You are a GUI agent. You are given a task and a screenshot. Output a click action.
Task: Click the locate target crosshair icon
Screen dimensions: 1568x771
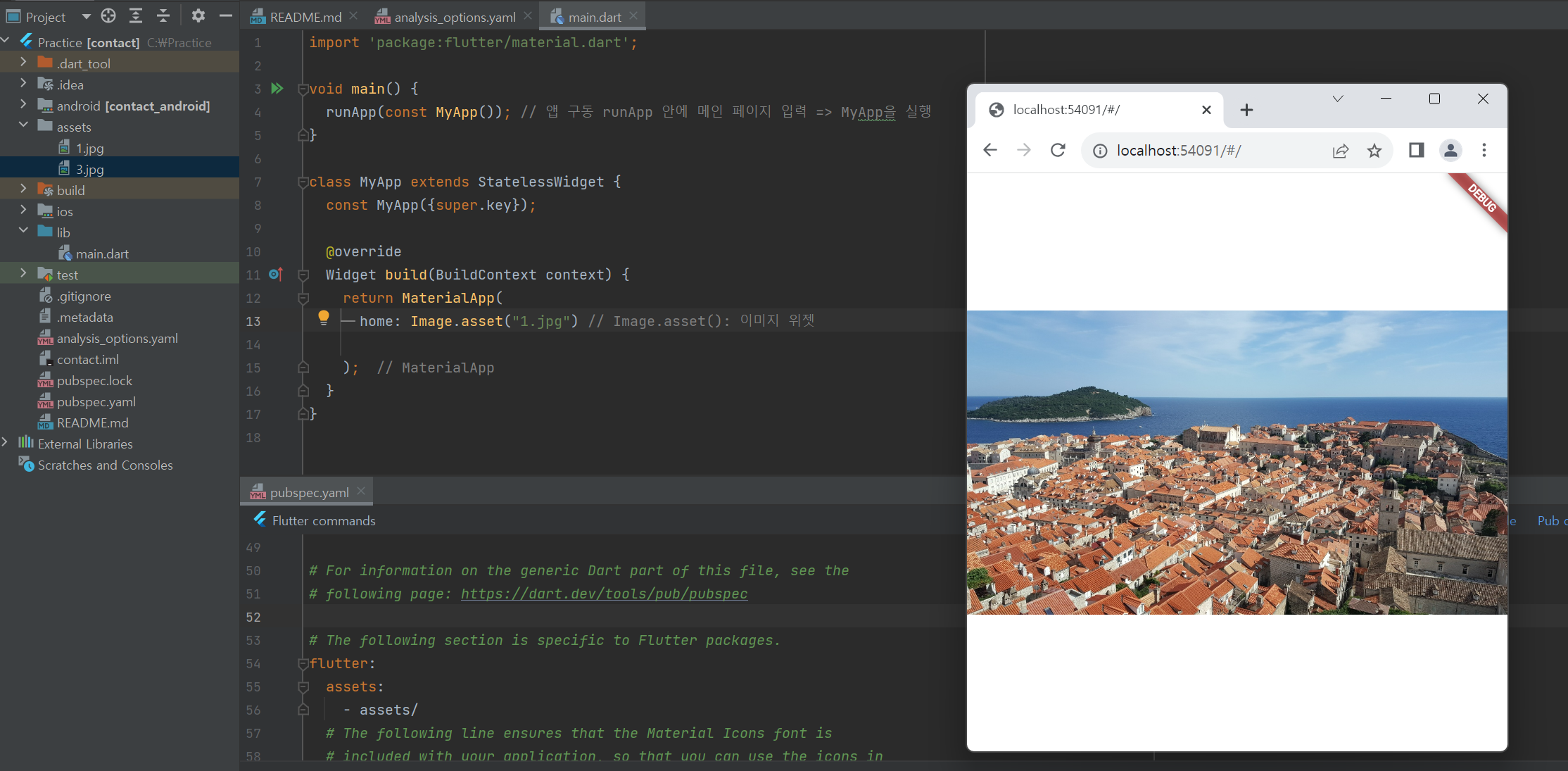(x=108, y=15)
